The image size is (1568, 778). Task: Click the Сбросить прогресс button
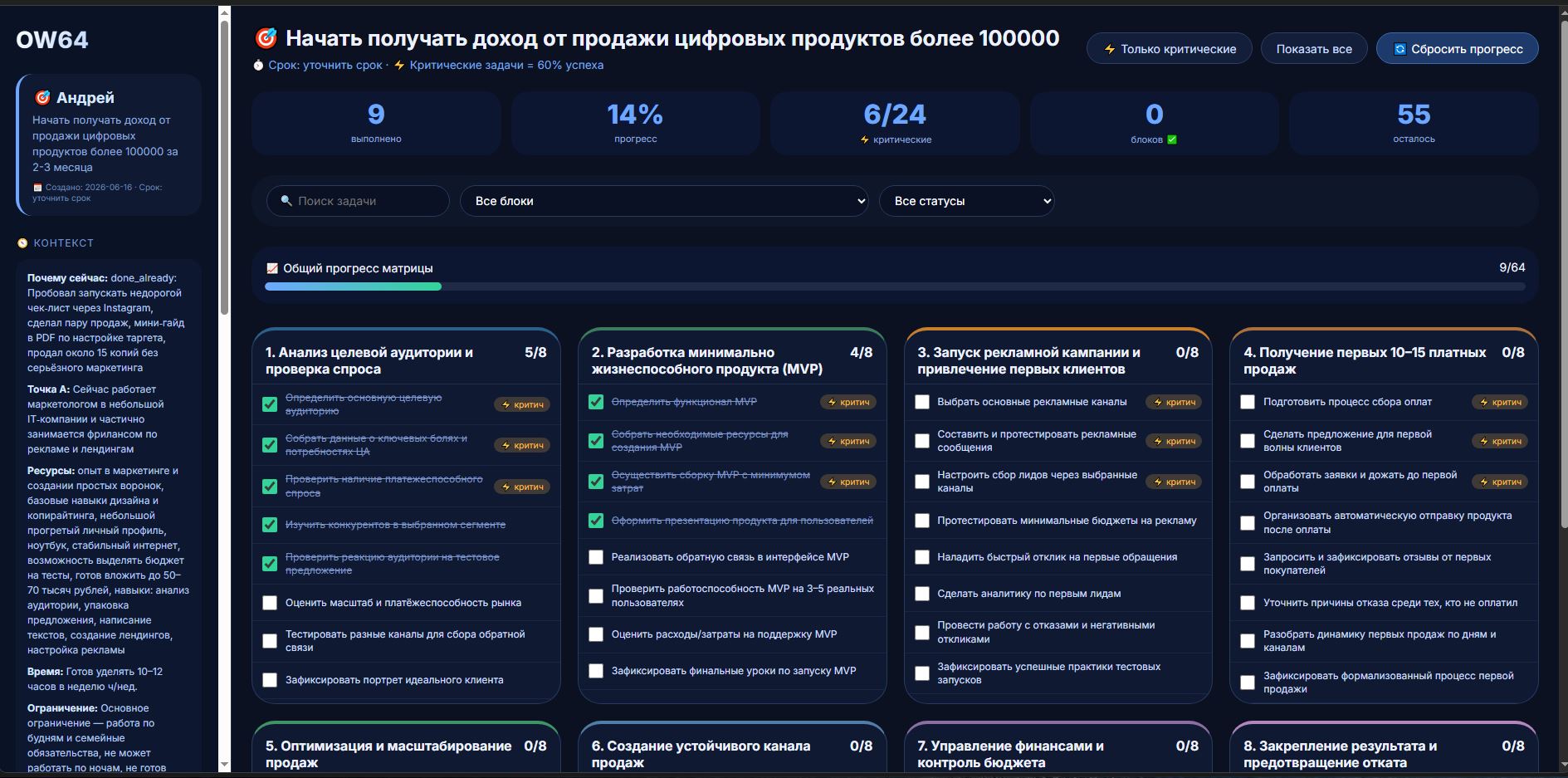pyautogui.click(x=1458, y=49)
